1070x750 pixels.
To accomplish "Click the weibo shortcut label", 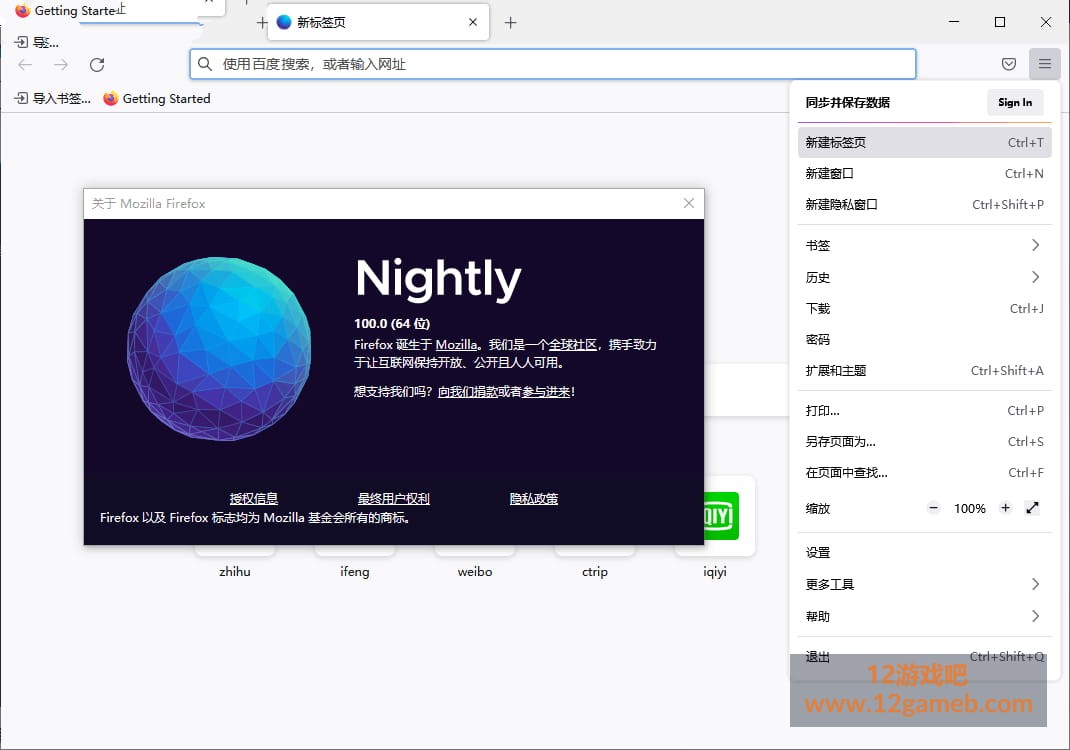I will 475,572.
